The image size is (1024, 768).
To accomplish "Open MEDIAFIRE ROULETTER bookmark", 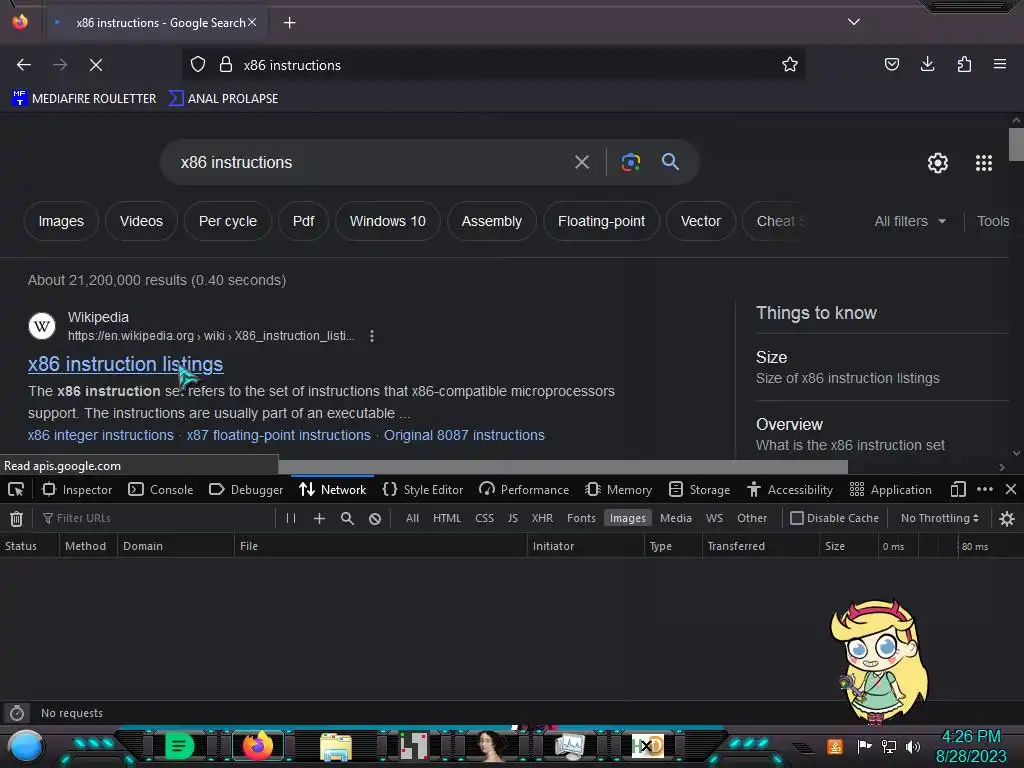I will (84, 99).
